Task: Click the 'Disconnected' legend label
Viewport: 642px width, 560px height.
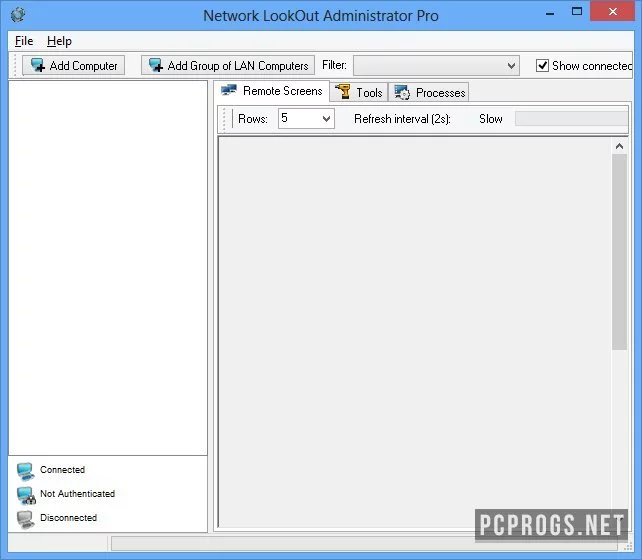Action: pyautogui.click(x=68, y=517)
